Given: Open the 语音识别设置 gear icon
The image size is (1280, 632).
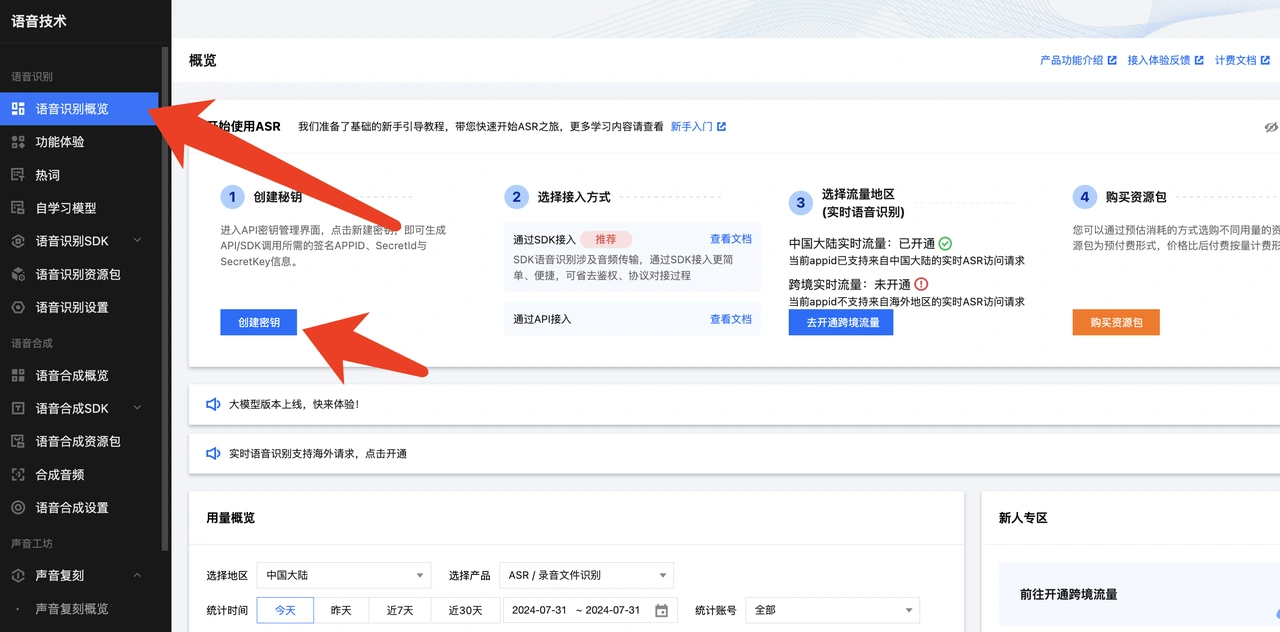Looking at the screenshot, I should pyautogui.click(x=18, y=307).
